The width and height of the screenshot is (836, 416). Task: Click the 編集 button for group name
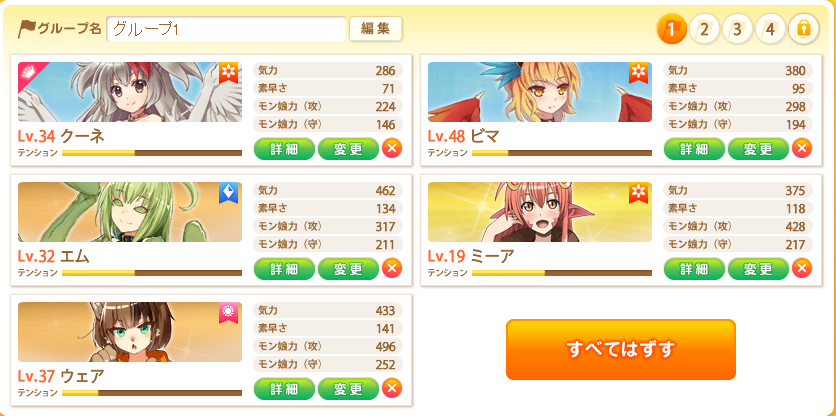(375, 29)
